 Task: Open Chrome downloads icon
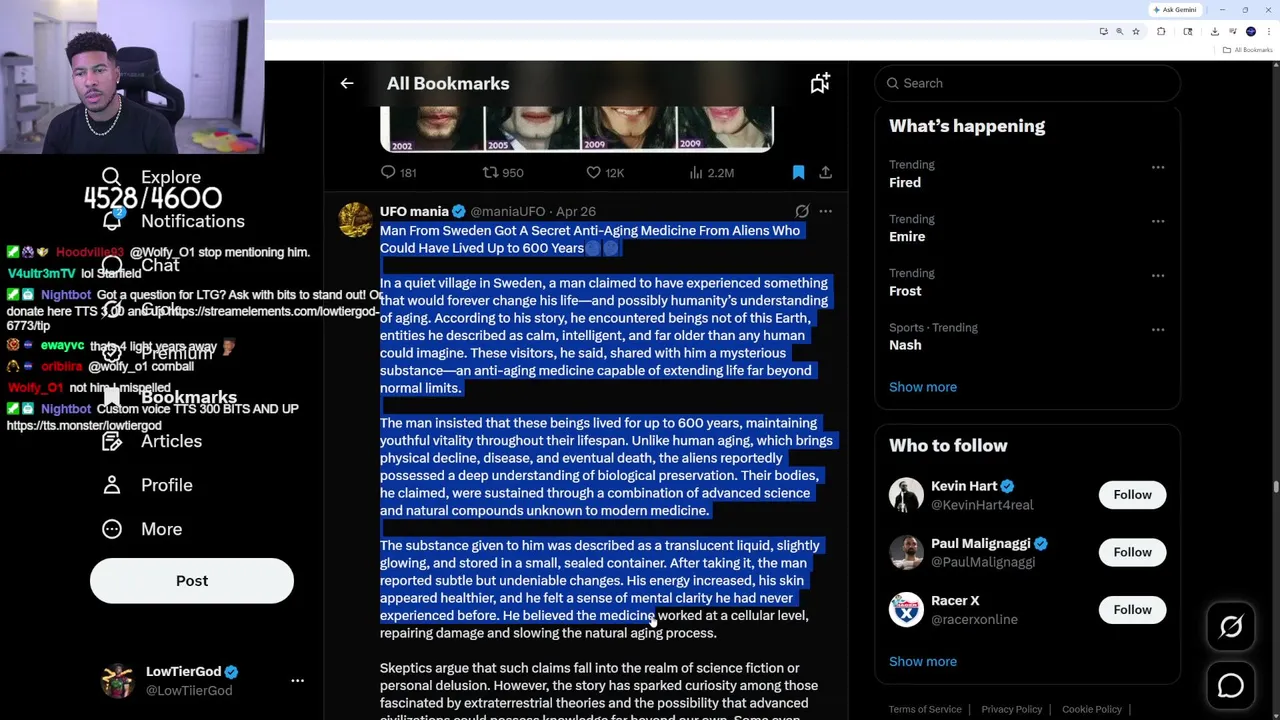[1214, 32]
